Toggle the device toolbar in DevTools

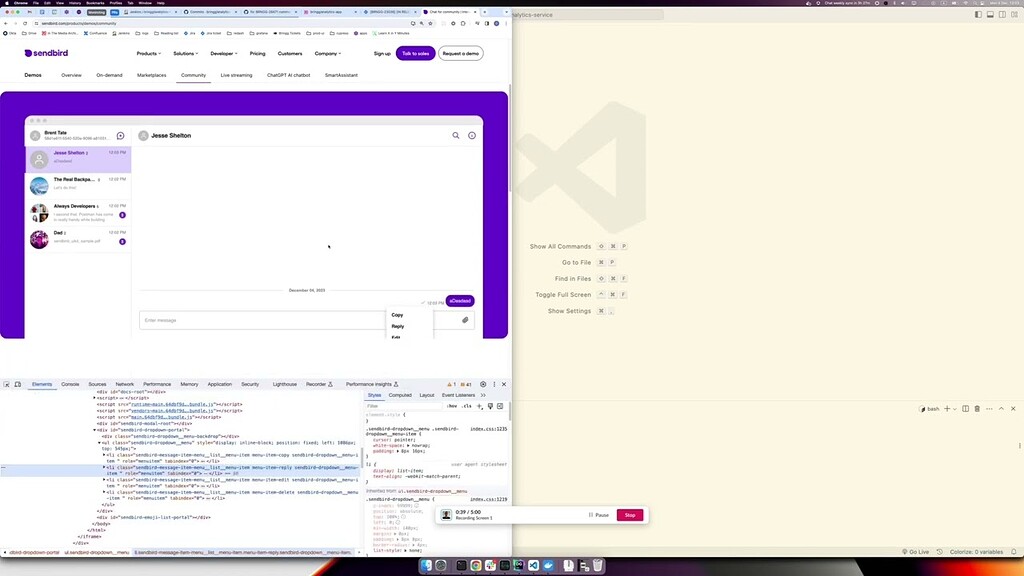pyautogui.click(x=18, y=384)
